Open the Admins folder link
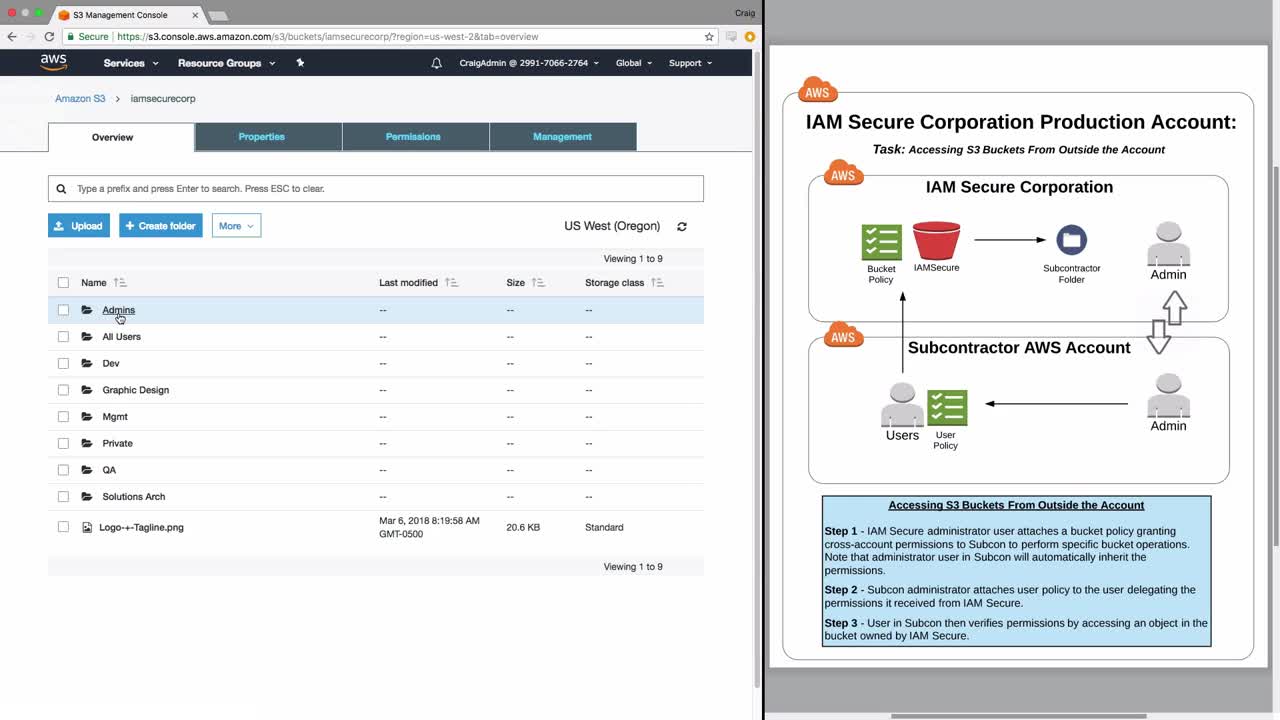This screenshot has height=720, width=1280. (x=118, y=310)
